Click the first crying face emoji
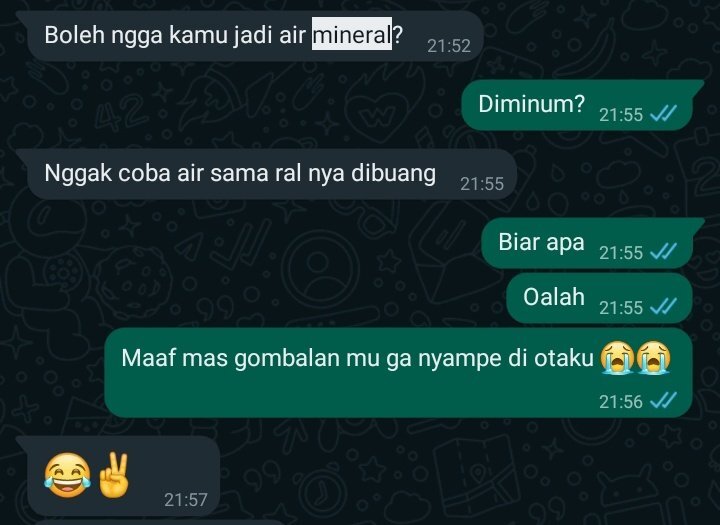Image resolution: width=720 pixels, height=525 pixels. [618, 358]
